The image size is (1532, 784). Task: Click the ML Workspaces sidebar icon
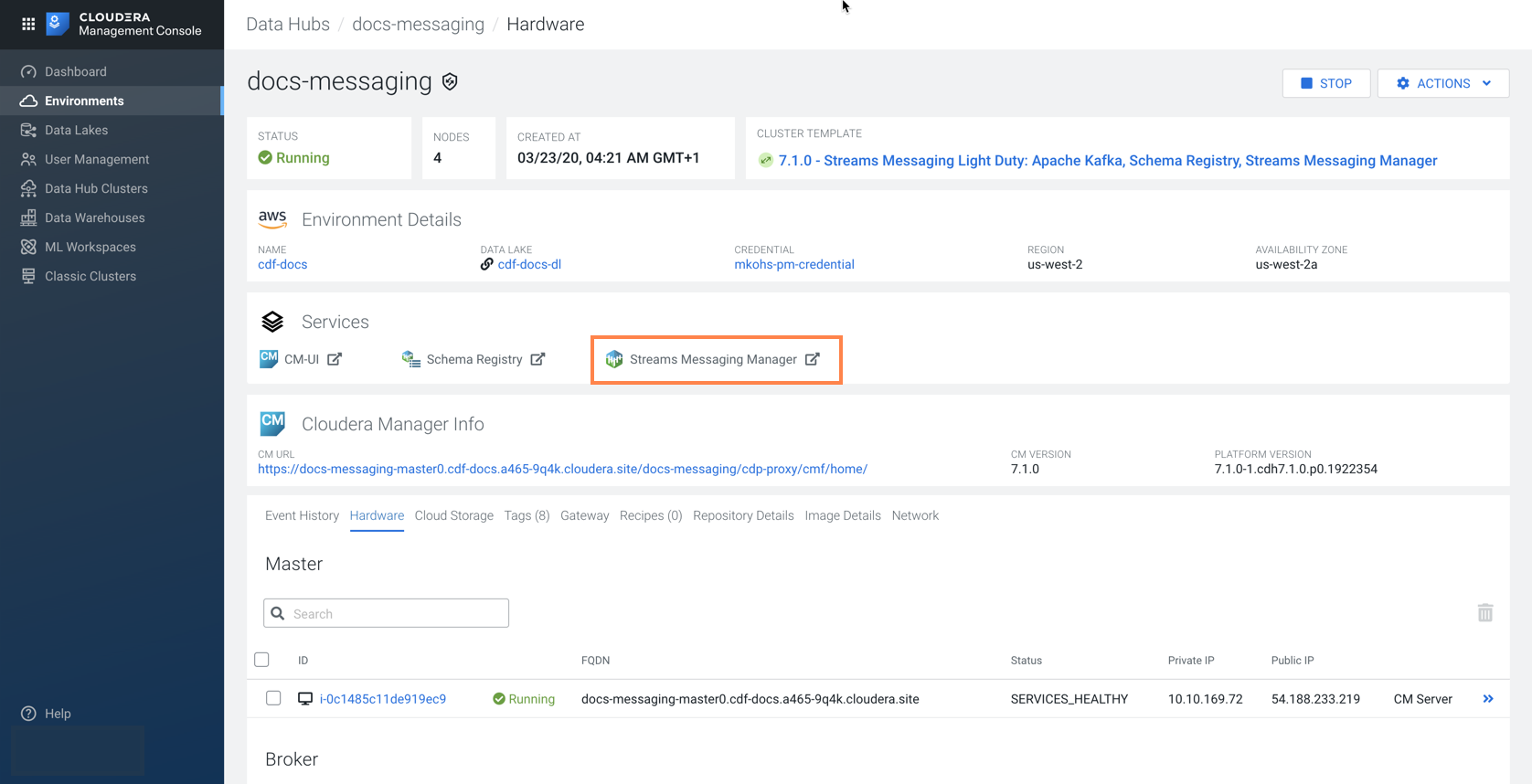tap(28, 247)
